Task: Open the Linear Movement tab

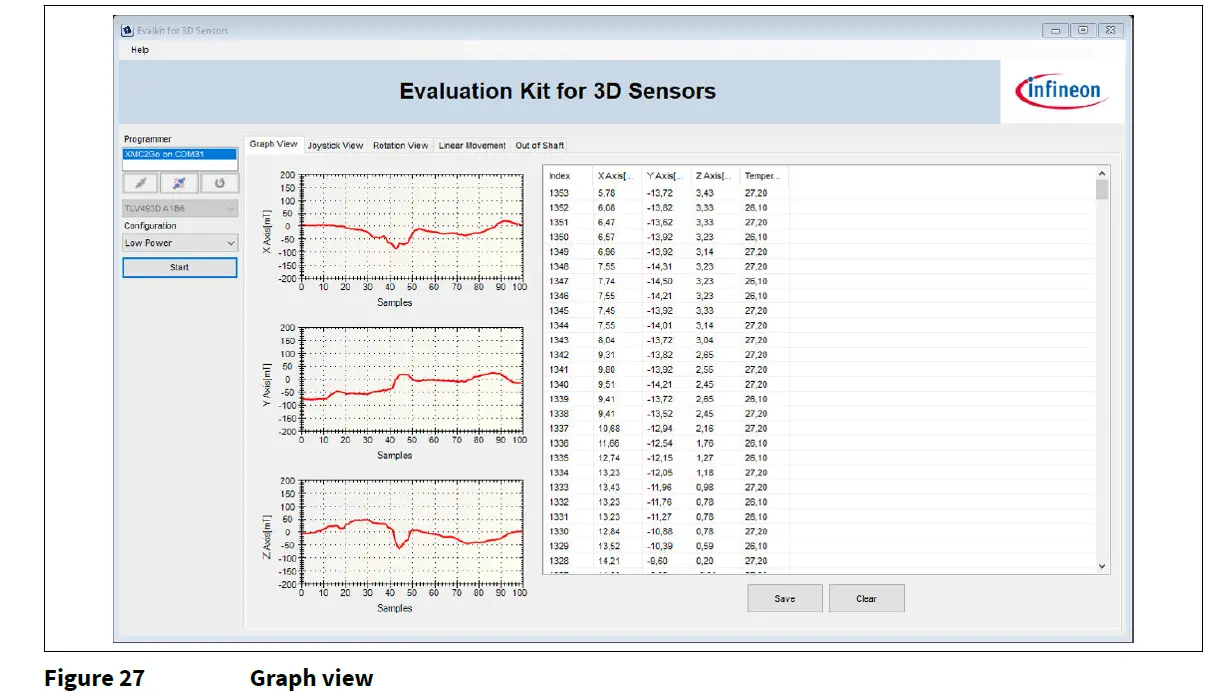Action: tap(471, 145)
